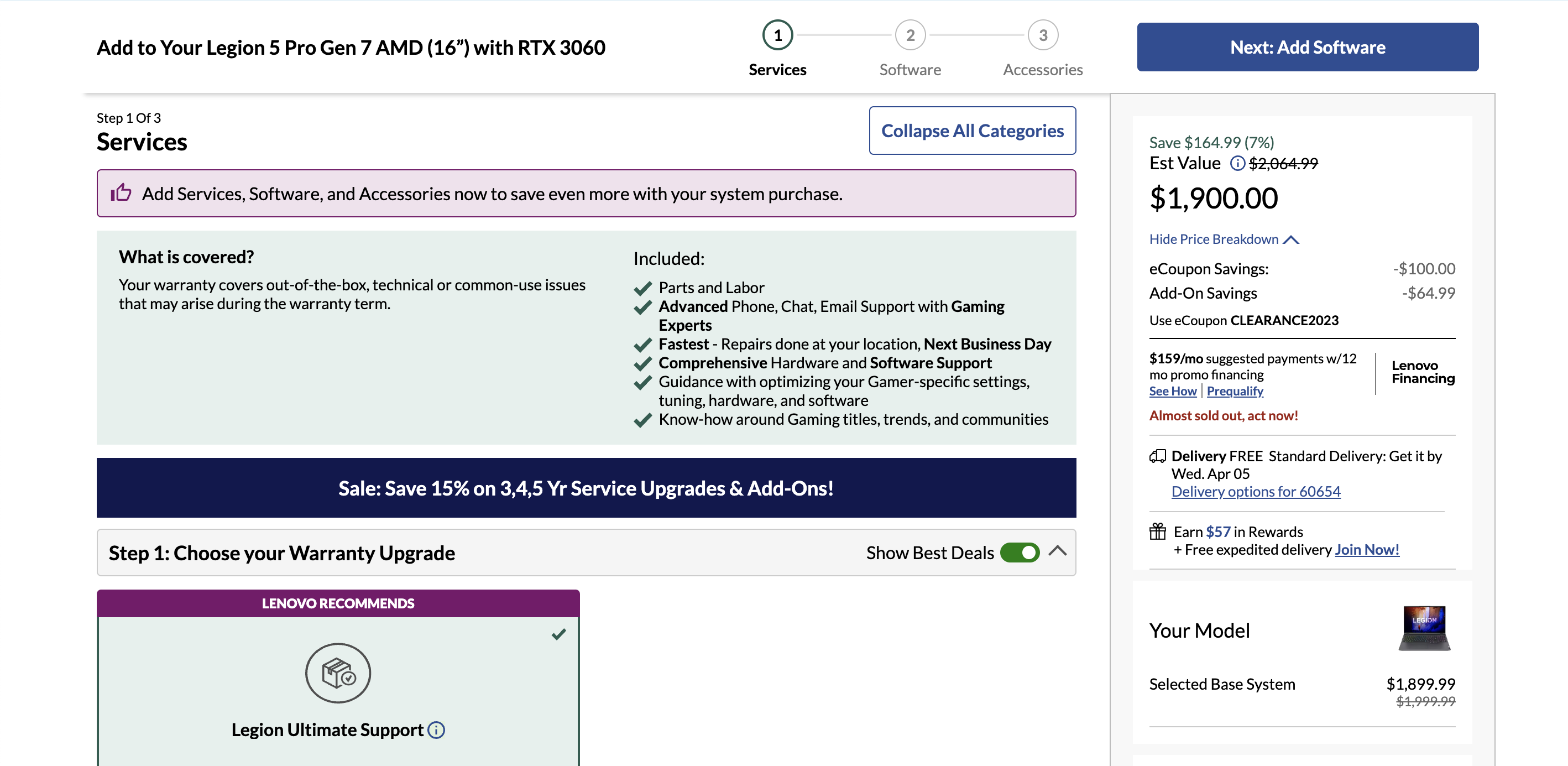Viewport: 1568px width, 766px height.
Task: Open the See How financing link
Action: [1172, 391]
